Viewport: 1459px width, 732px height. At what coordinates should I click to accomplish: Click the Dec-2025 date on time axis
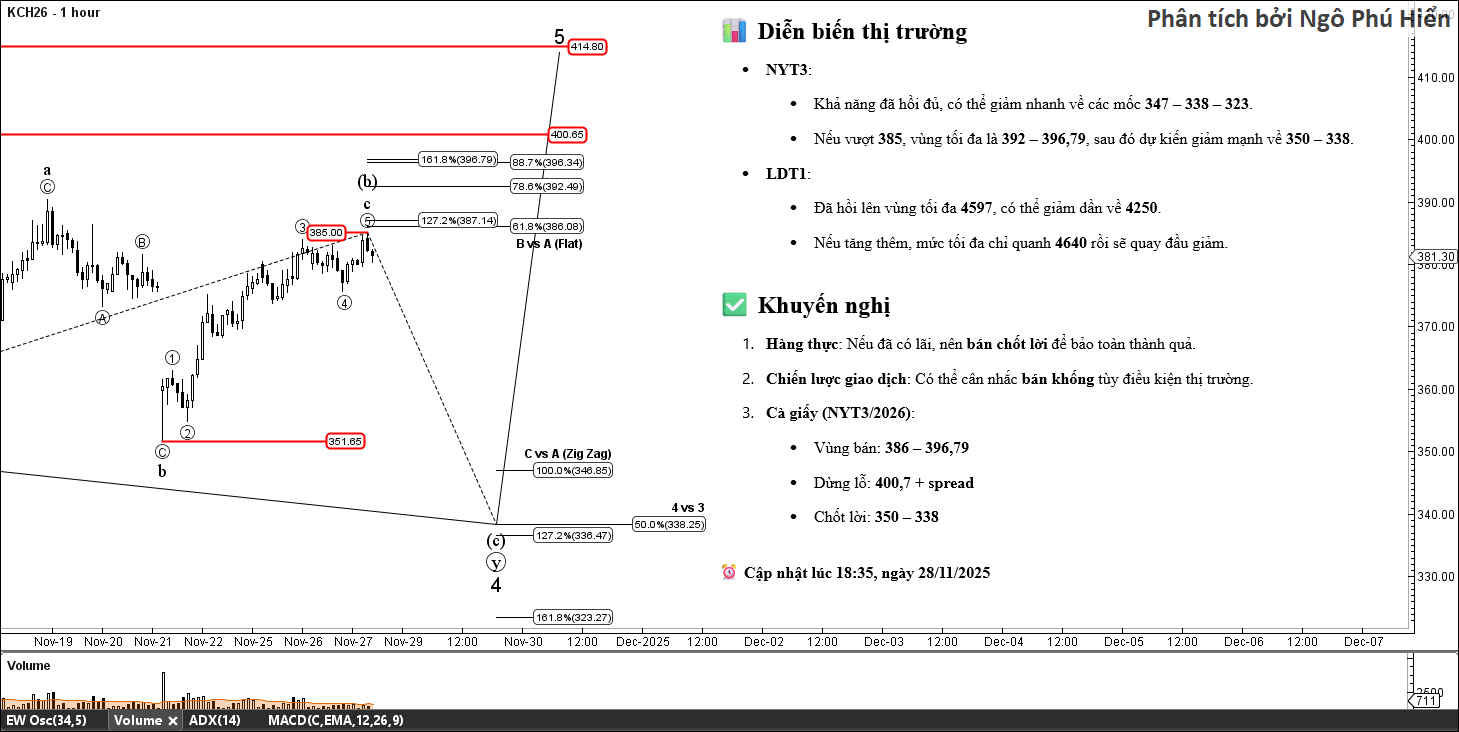pyautogui.click(x=642, y=641)
